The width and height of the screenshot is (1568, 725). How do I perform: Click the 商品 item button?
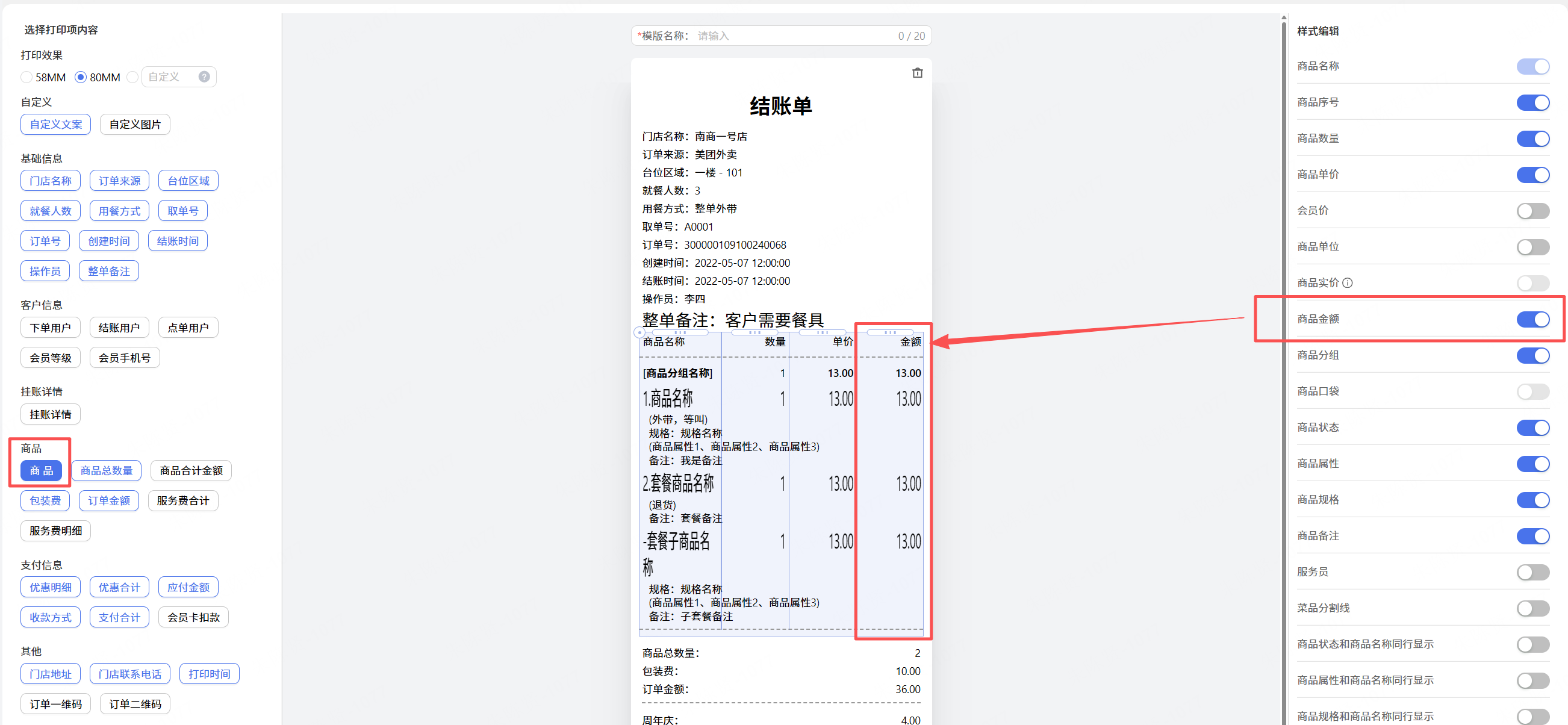(41, 470)
